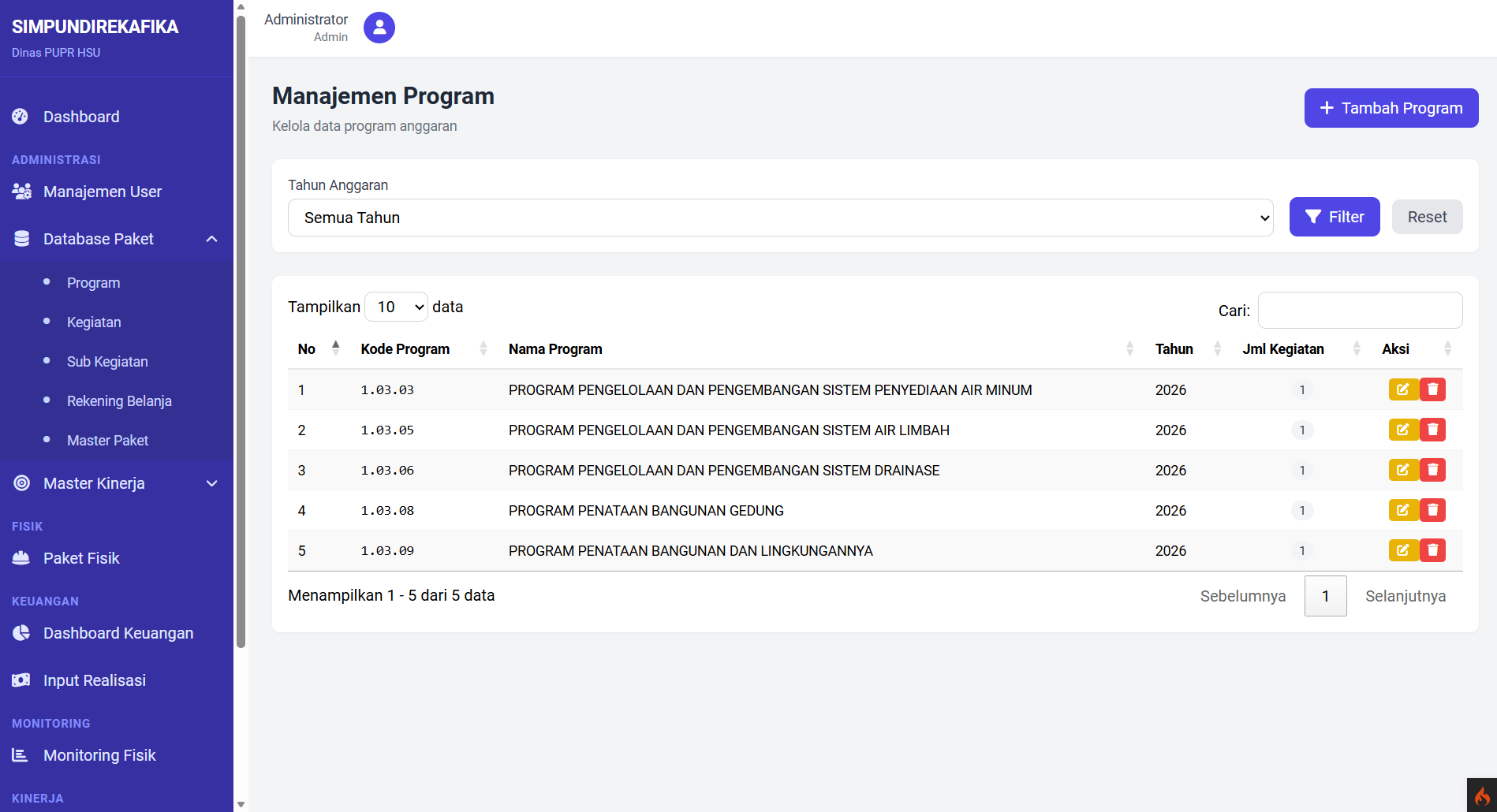Edit program 1.03.06 with yellow pencil icon
This screenshot has width=1497, height=812.
pyautogui.click(x=1403, y=470)
